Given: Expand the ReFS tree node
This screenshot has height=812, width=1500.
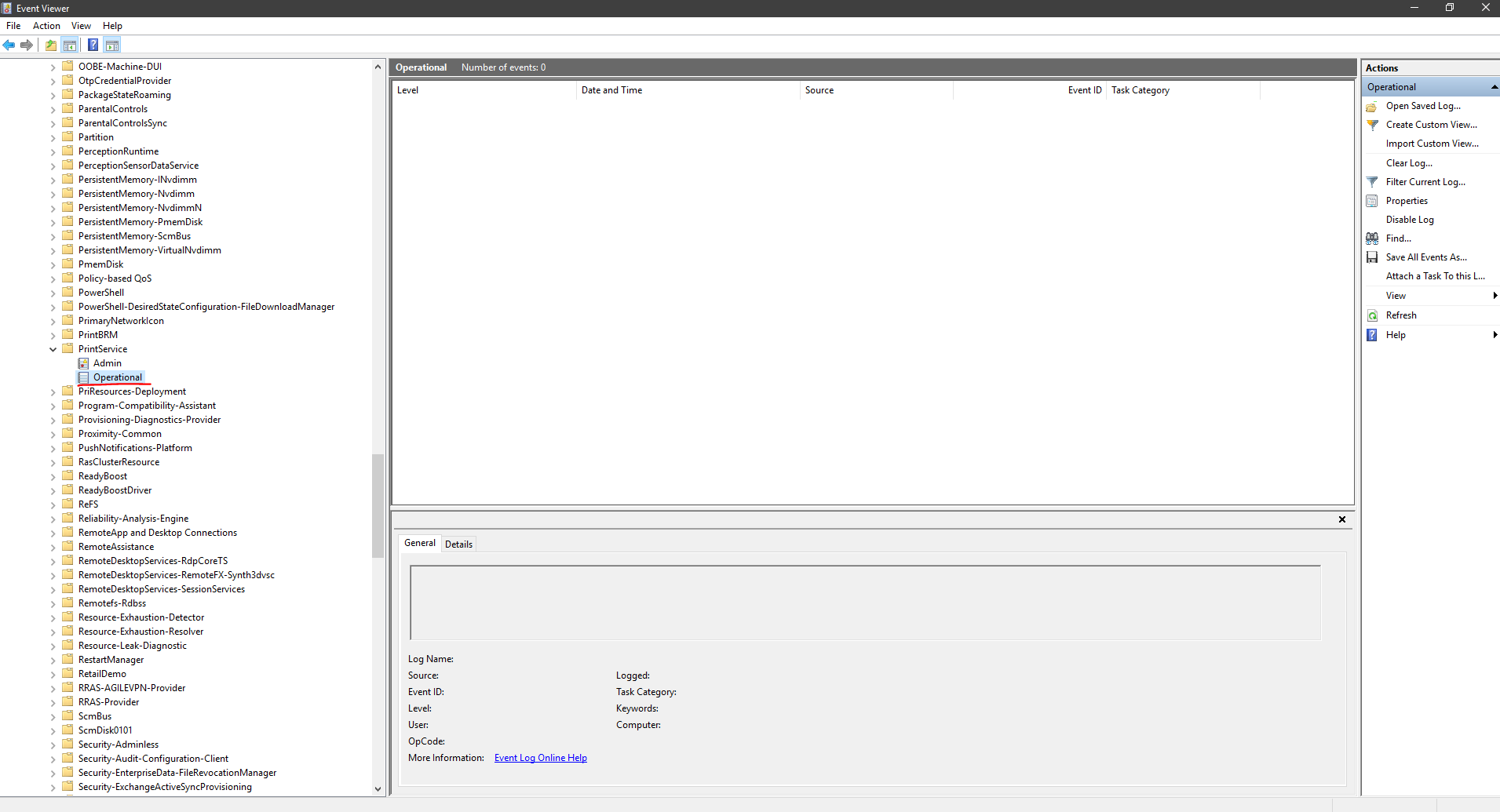Looking at the screenshot, I should 53,504.
